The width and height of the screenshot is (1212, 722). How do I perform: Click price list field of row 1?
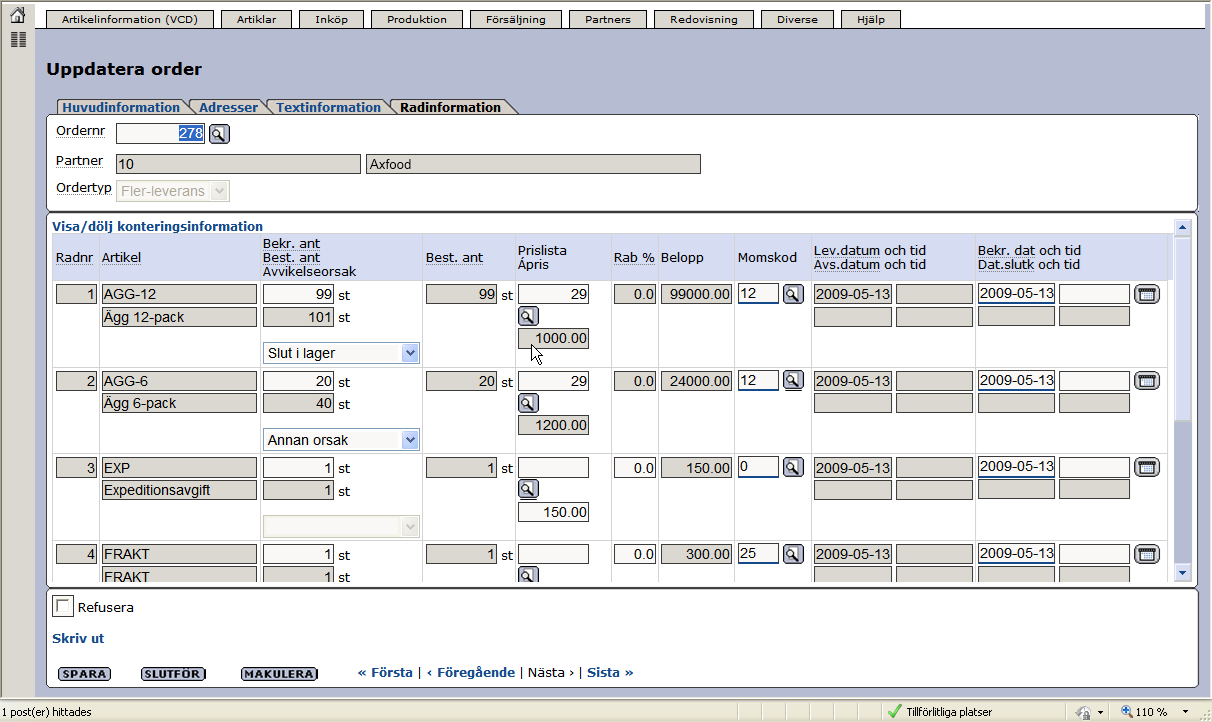pyautogui.click(x=553, y=294)
